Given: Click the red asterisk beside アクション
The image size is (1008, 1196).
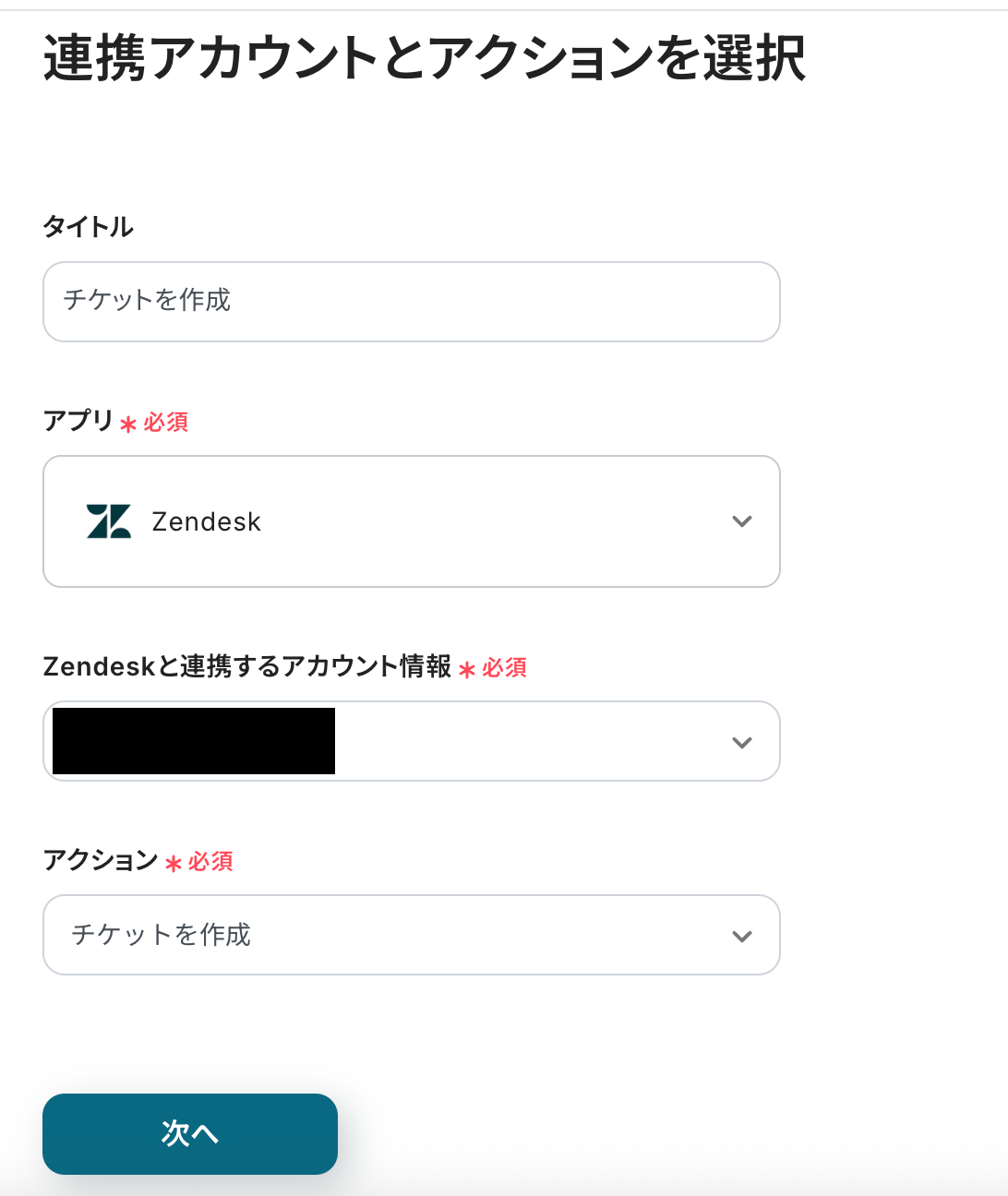Looking at the screenshot, I should (173, 863).
